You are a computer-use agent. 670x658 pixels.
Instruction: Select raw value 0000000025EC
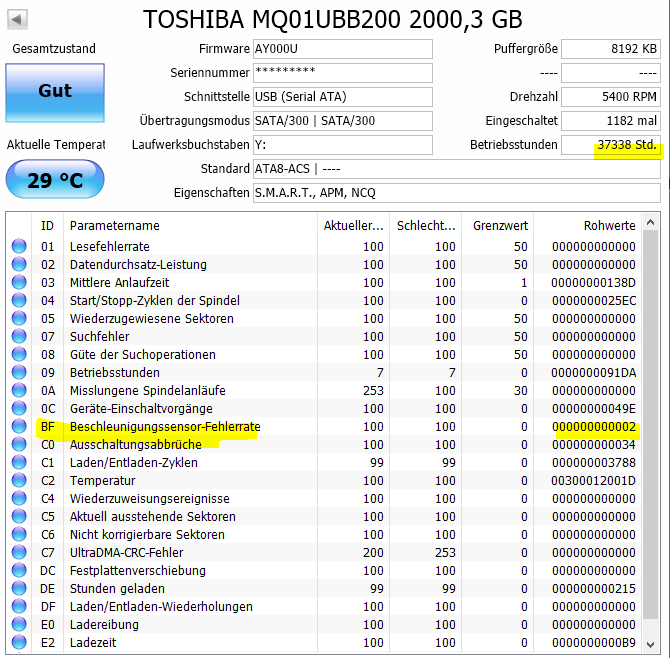594,300
